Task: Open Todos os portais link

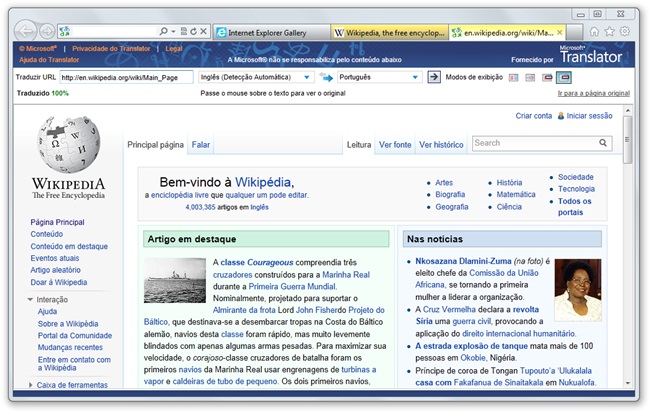Action: (575, 206)
